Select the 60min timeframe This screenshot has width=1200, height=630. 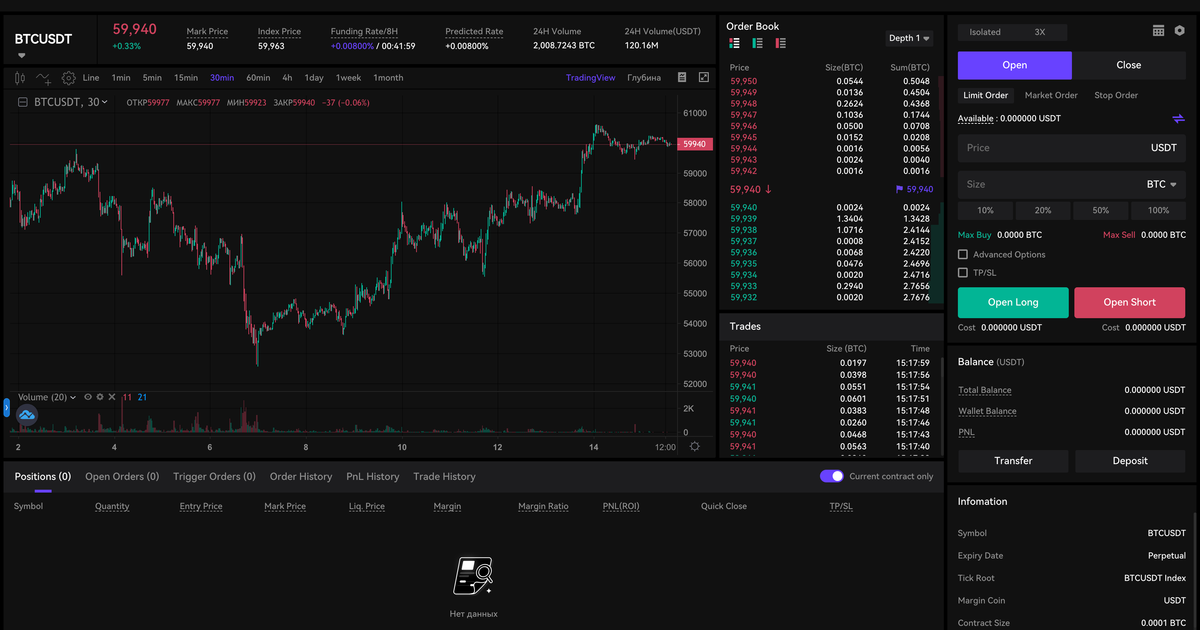(x=258, y=78)
